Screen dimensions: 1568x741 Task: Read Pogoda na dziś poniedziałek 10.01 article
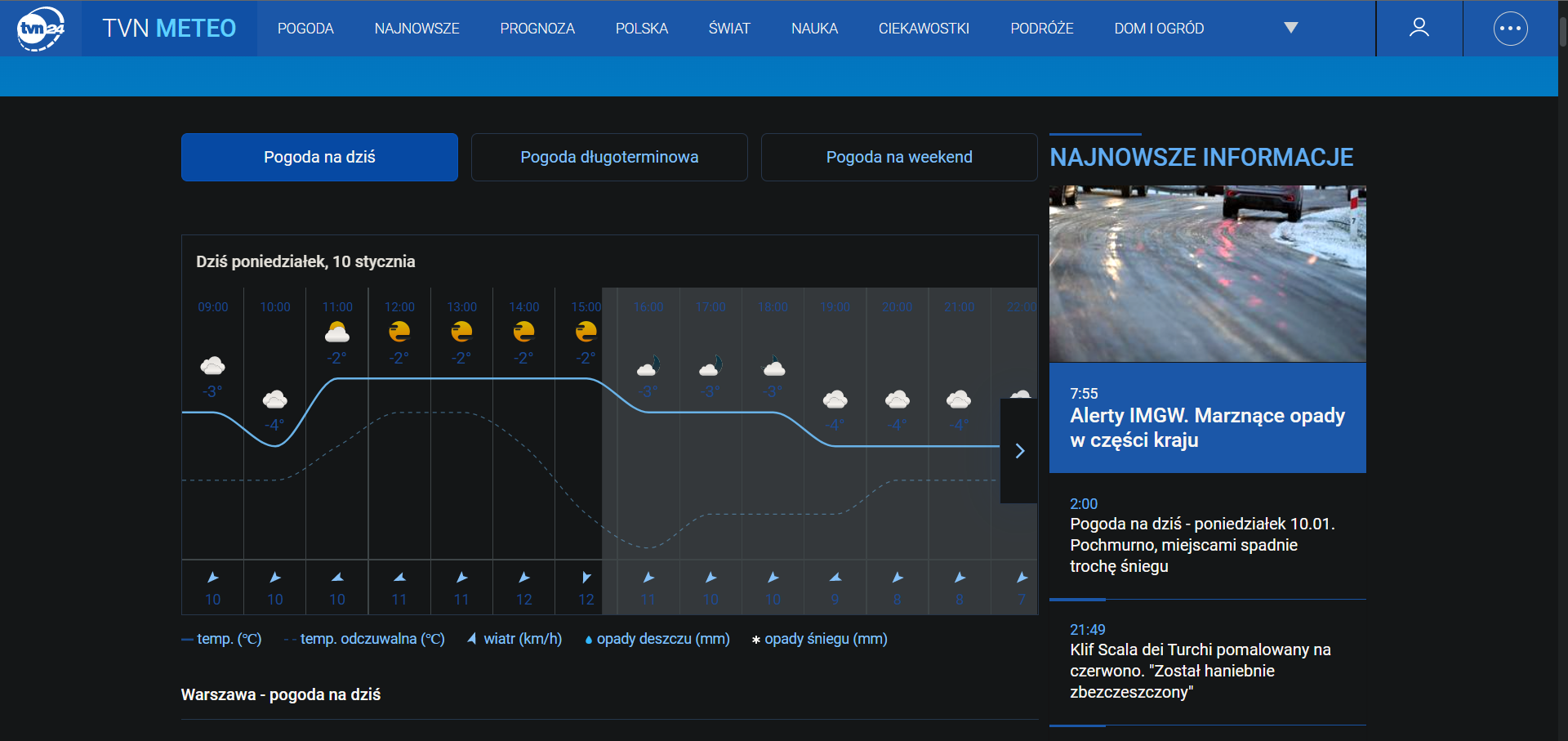1202,545
